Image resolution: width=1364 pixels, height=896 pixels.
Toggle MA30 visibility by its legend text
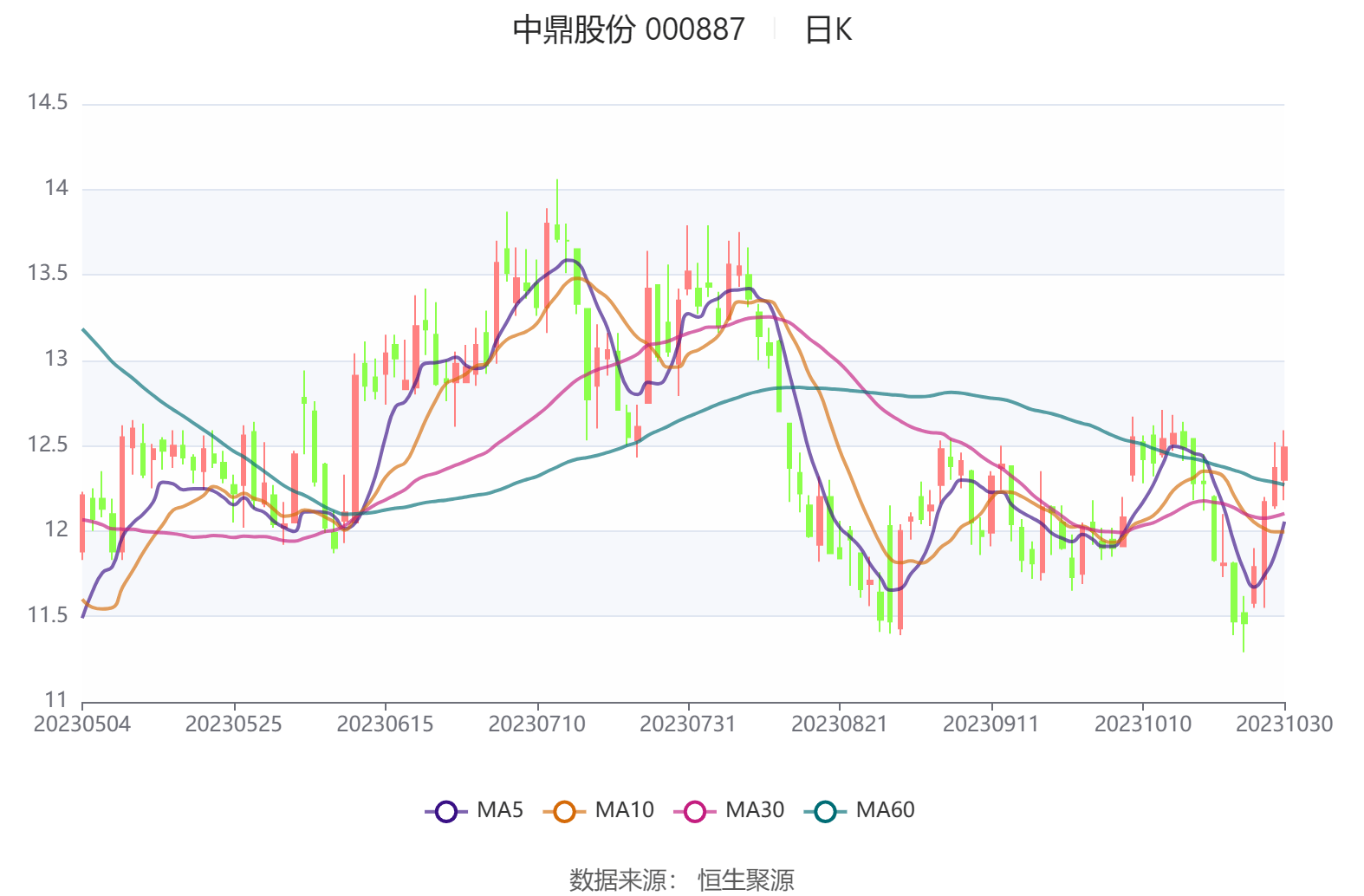(754, 810)
